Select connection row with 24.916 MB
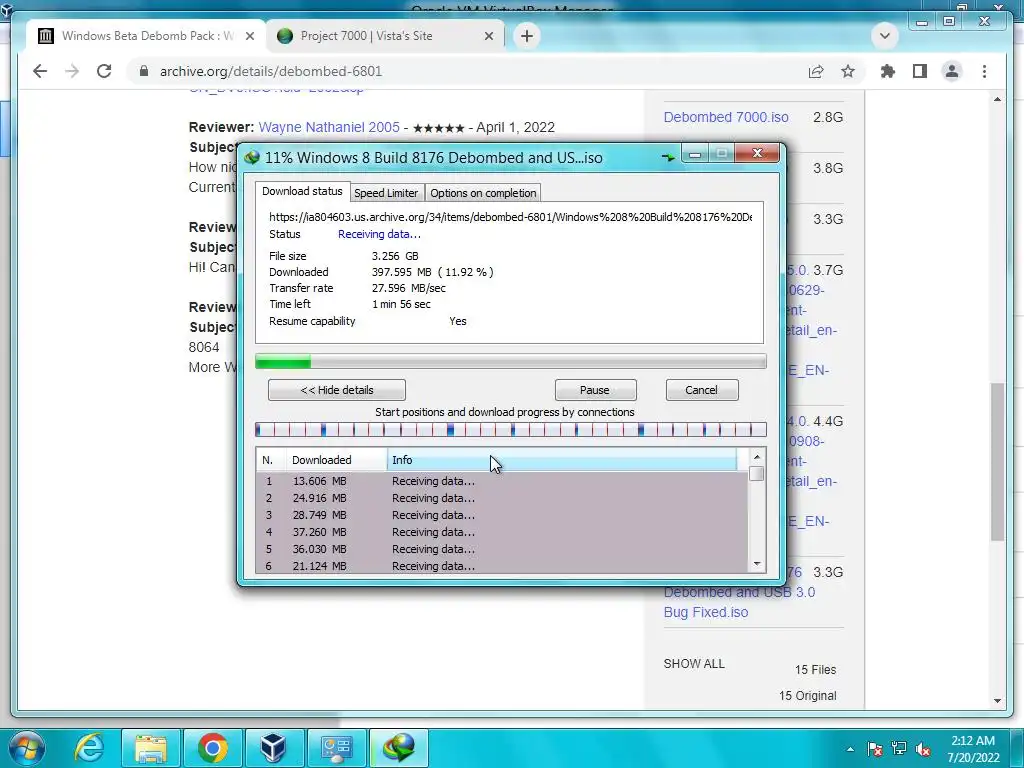Viewport: 1024px width, 768px height. 502,498
